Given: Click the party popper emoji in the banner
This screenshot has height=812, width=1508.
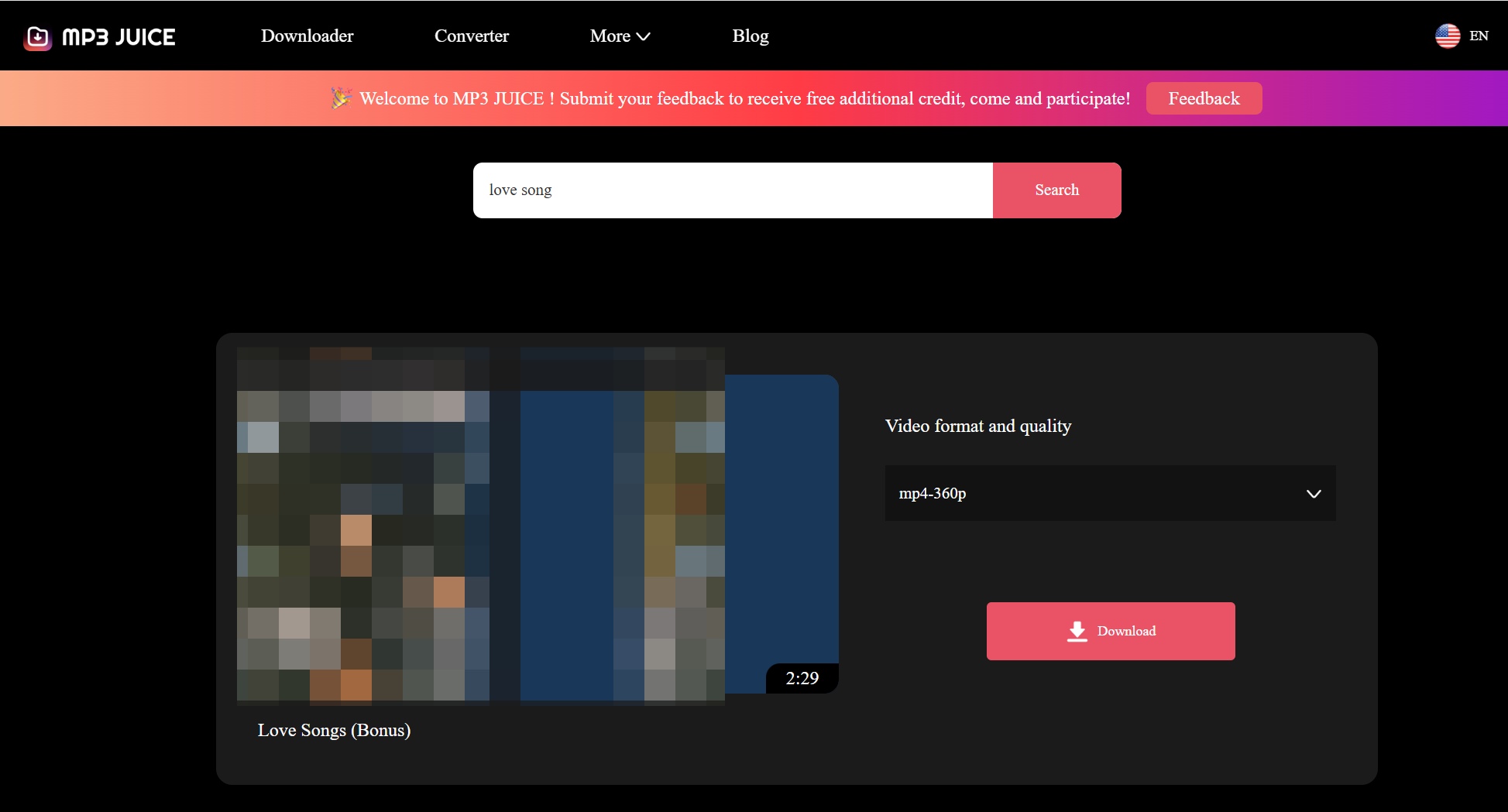Looking at the screenshot, I should (340, 98).
